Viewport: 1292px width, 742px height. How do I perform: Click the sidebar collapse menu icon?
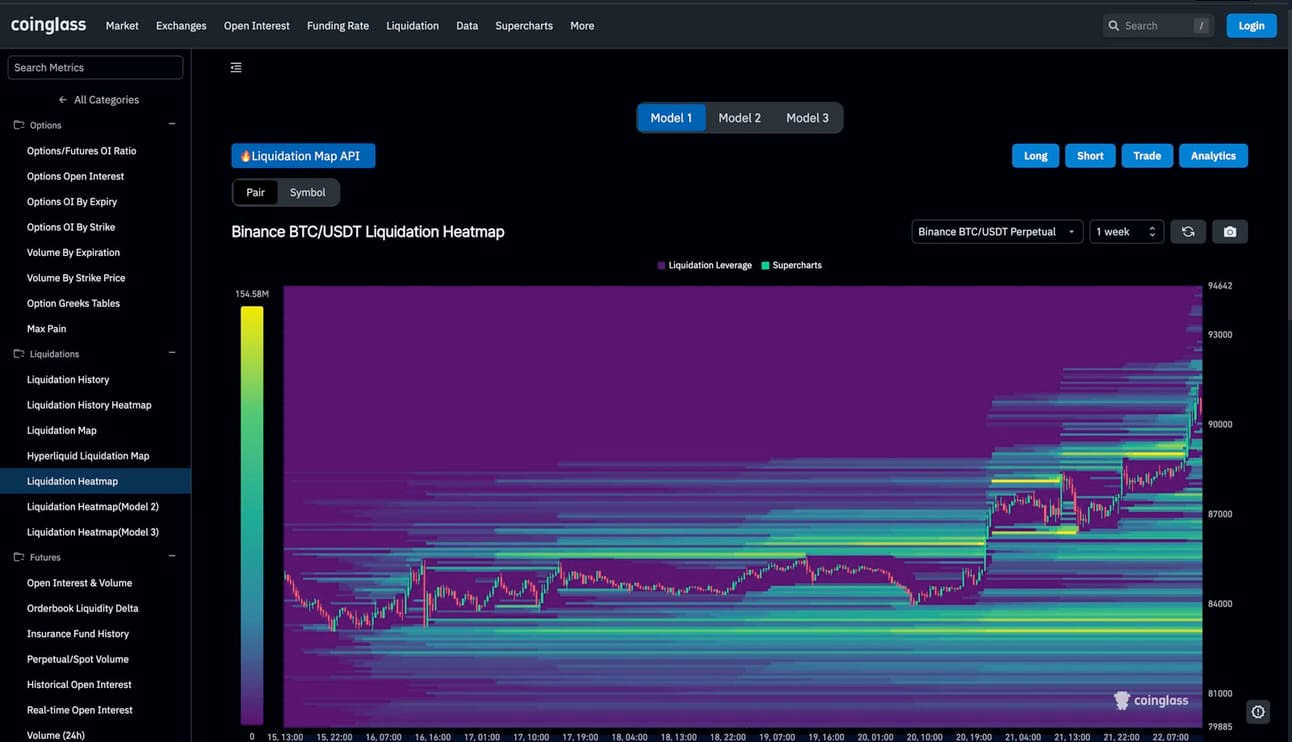tap(236, 68)
